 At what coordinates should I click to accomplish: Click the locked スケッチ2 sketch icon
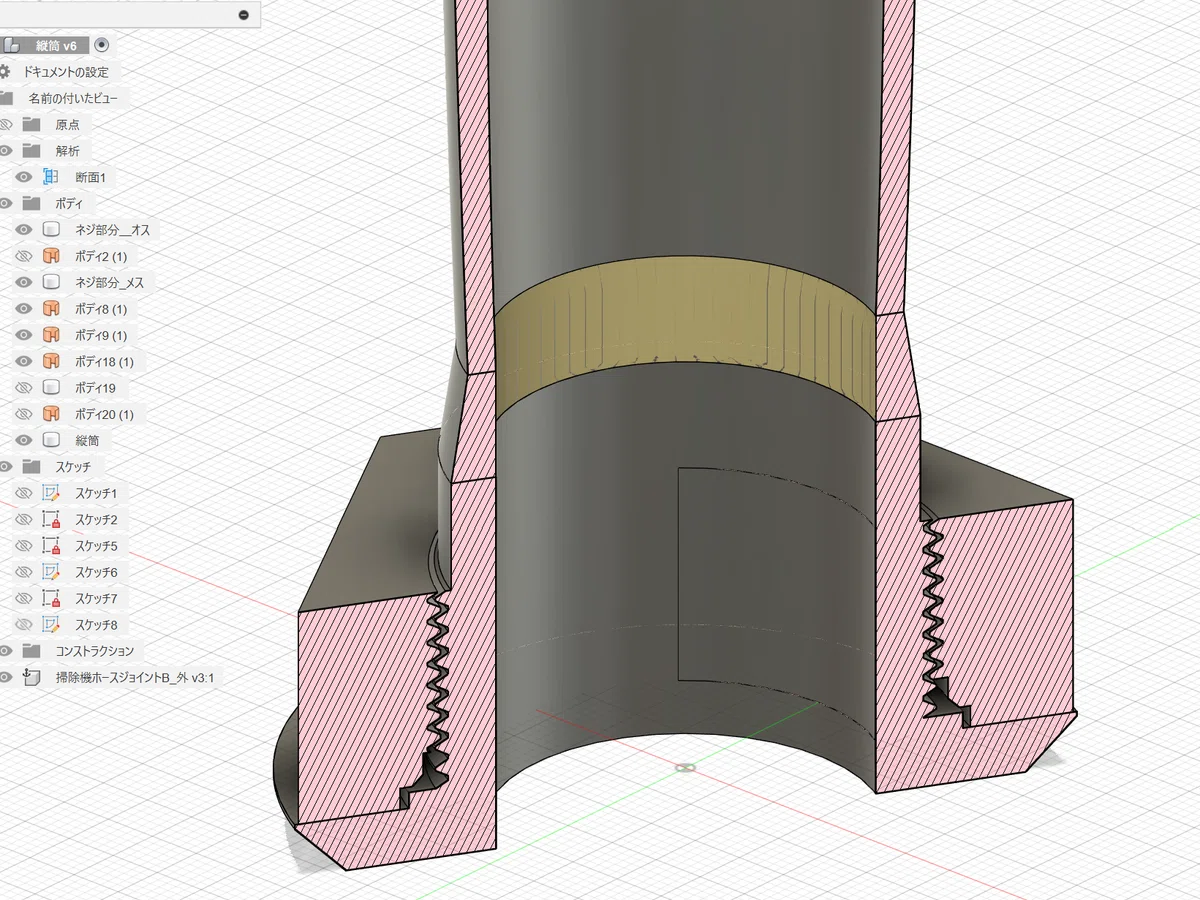click(51, 519)
